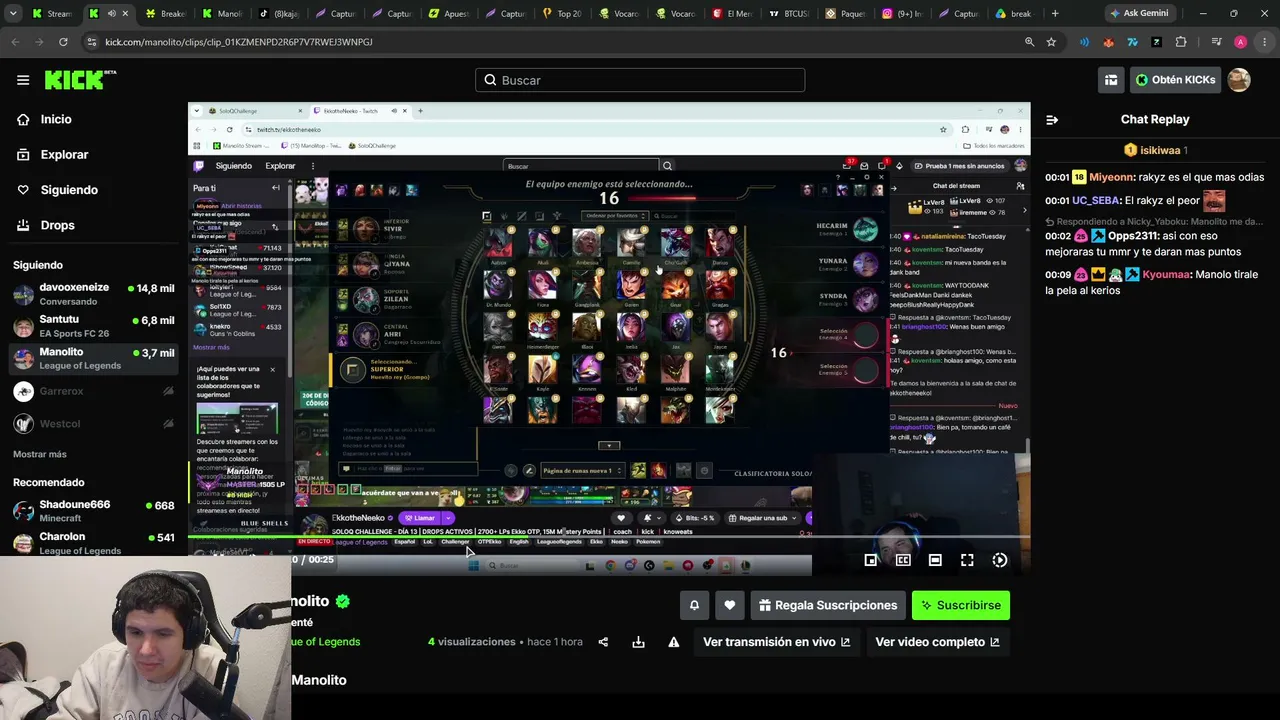
Task: Open the Kick hamburger sidebar menu
Action: [x=23, y=80]
